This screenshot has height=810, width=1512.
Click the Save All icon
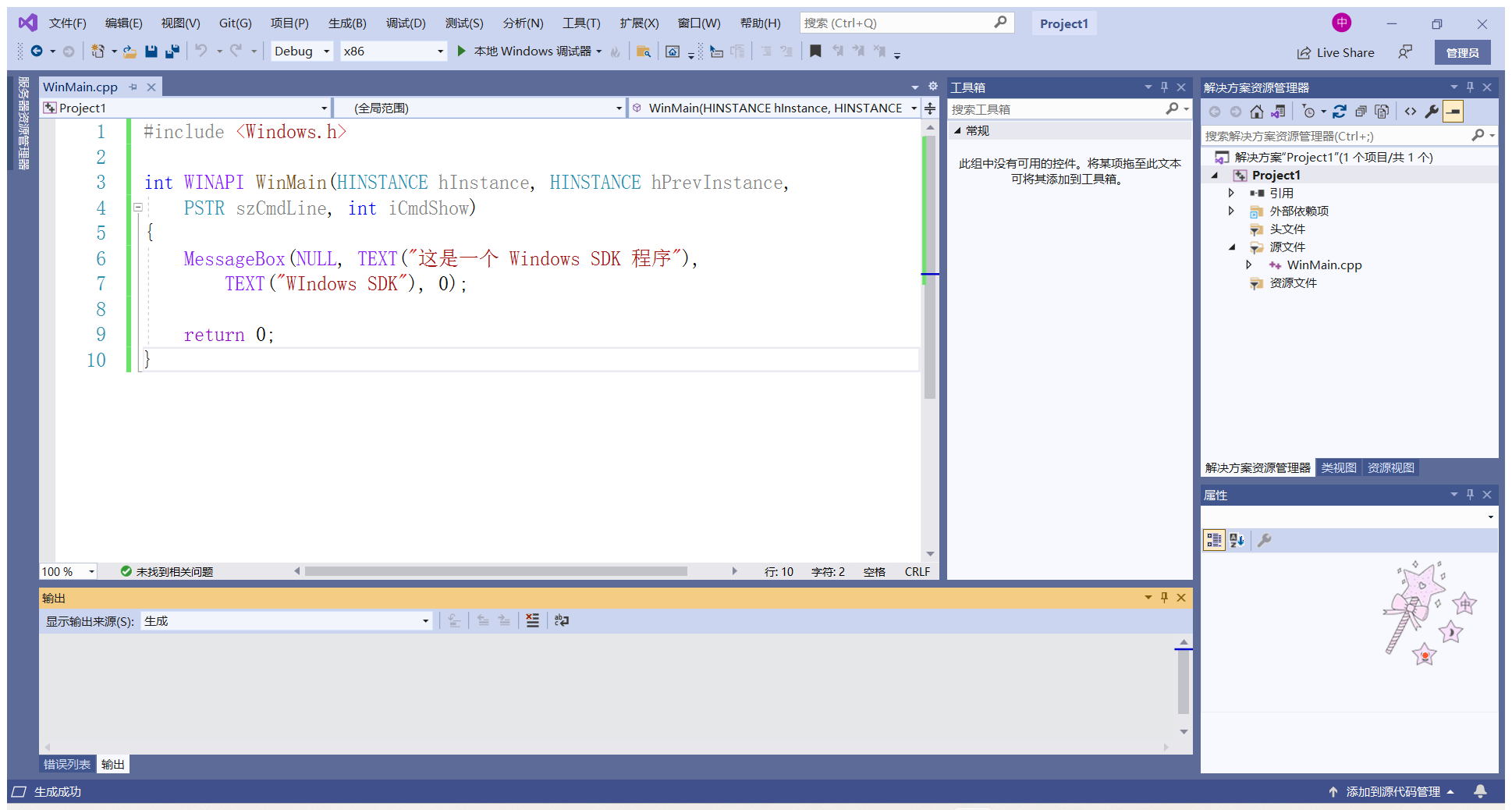172,52
